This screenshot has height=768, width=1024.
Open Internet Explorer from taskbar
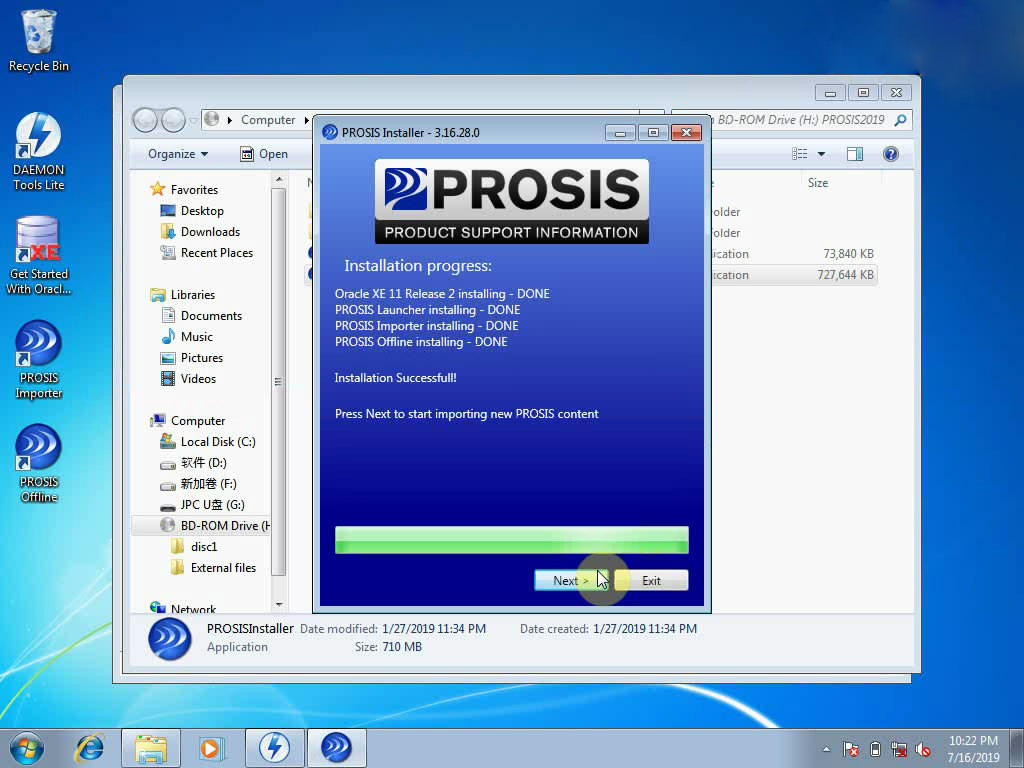(90, 748)
